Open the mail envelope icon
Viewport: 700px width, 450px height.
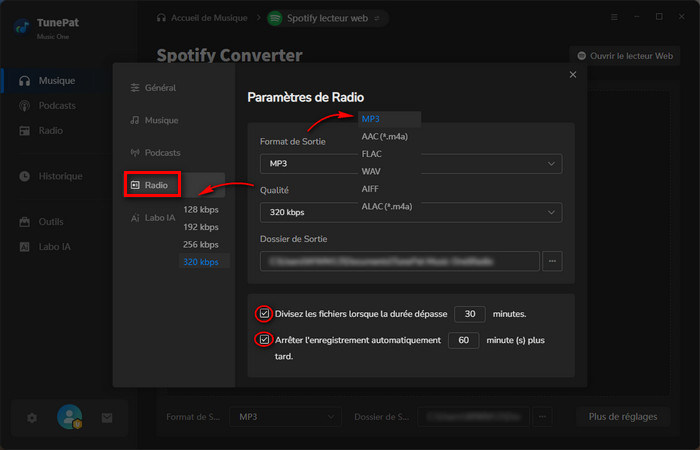click(x=107, y=418)
